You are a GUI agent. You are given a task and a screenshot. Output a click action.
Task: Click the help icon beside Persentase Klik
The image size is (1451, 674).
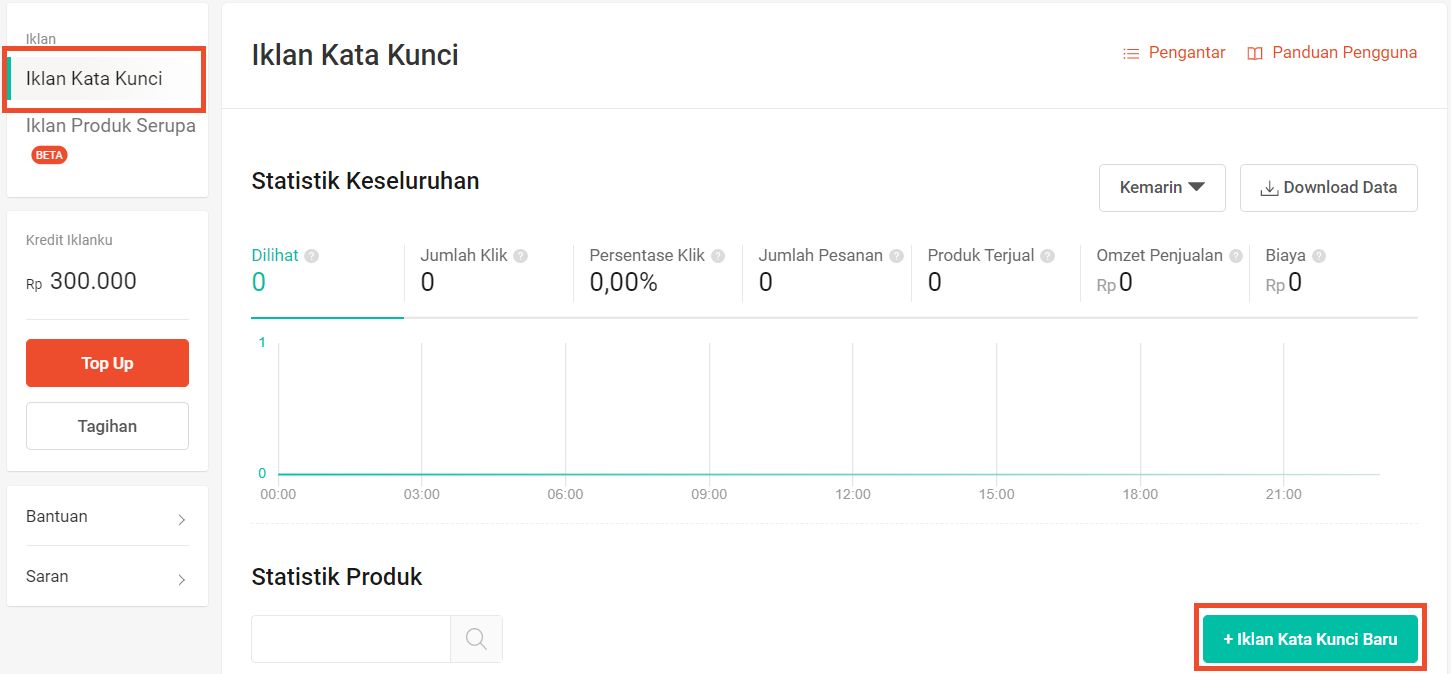click(x=718, y=256)
